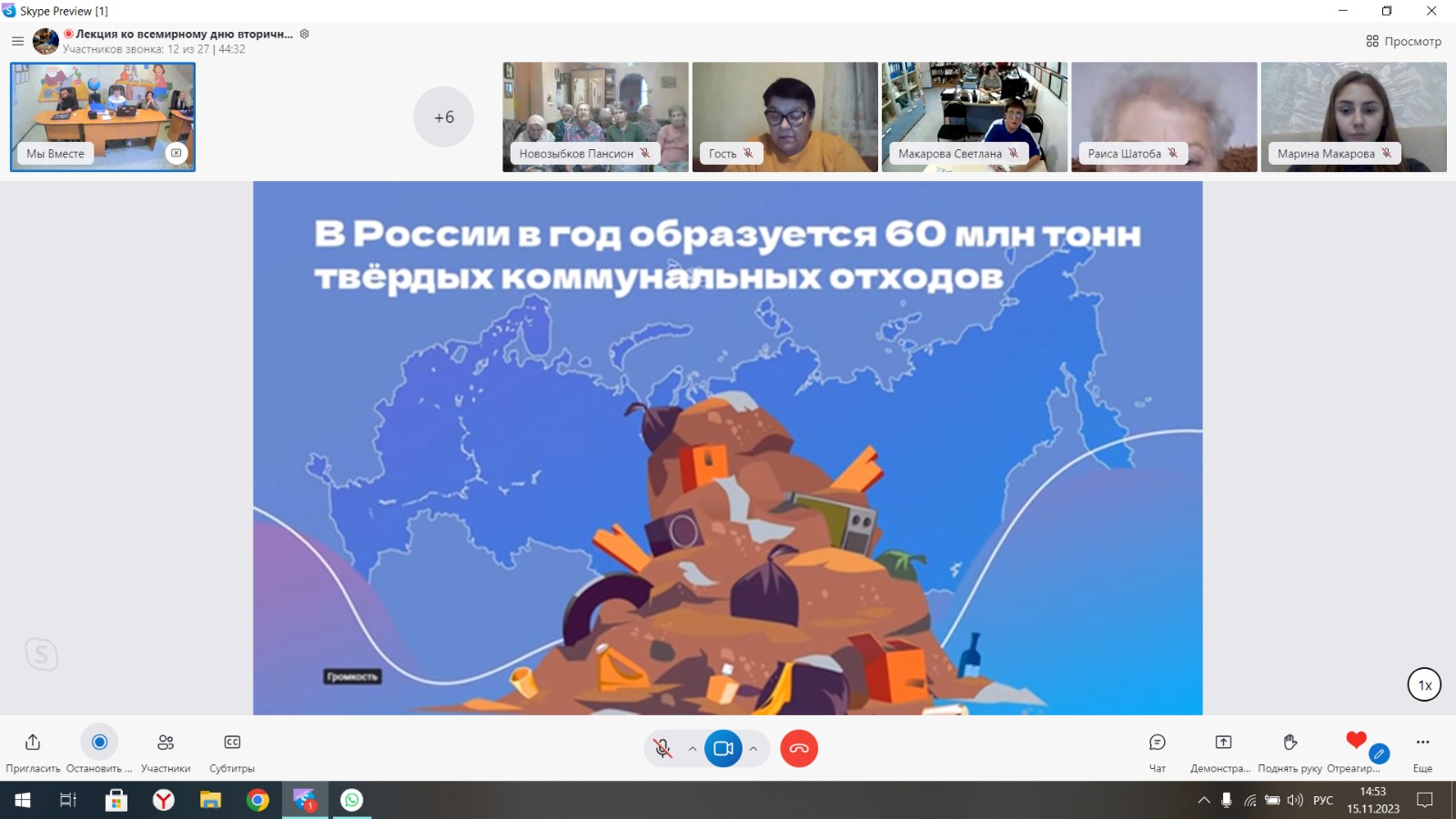Open call settings gear next to title

[x=305, y=34]
